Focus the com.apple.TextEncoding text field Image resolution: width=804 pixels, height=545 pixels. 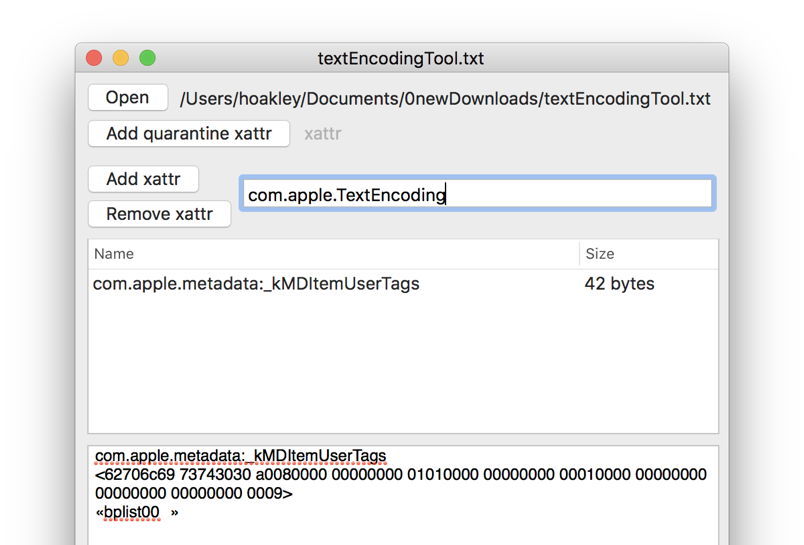[477, 195]
